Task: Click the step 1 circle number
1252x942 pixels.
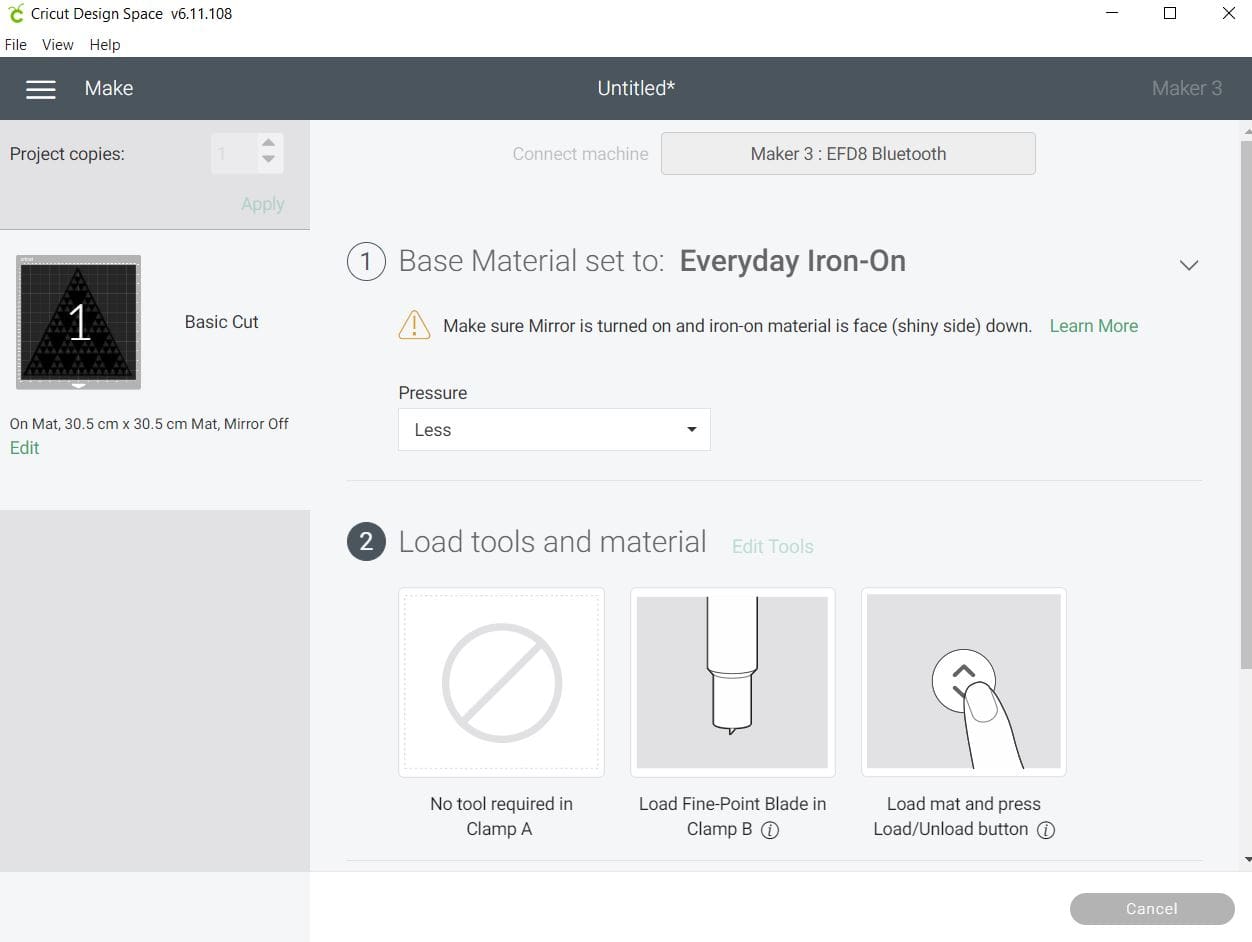Action: (x=366, y=261)
